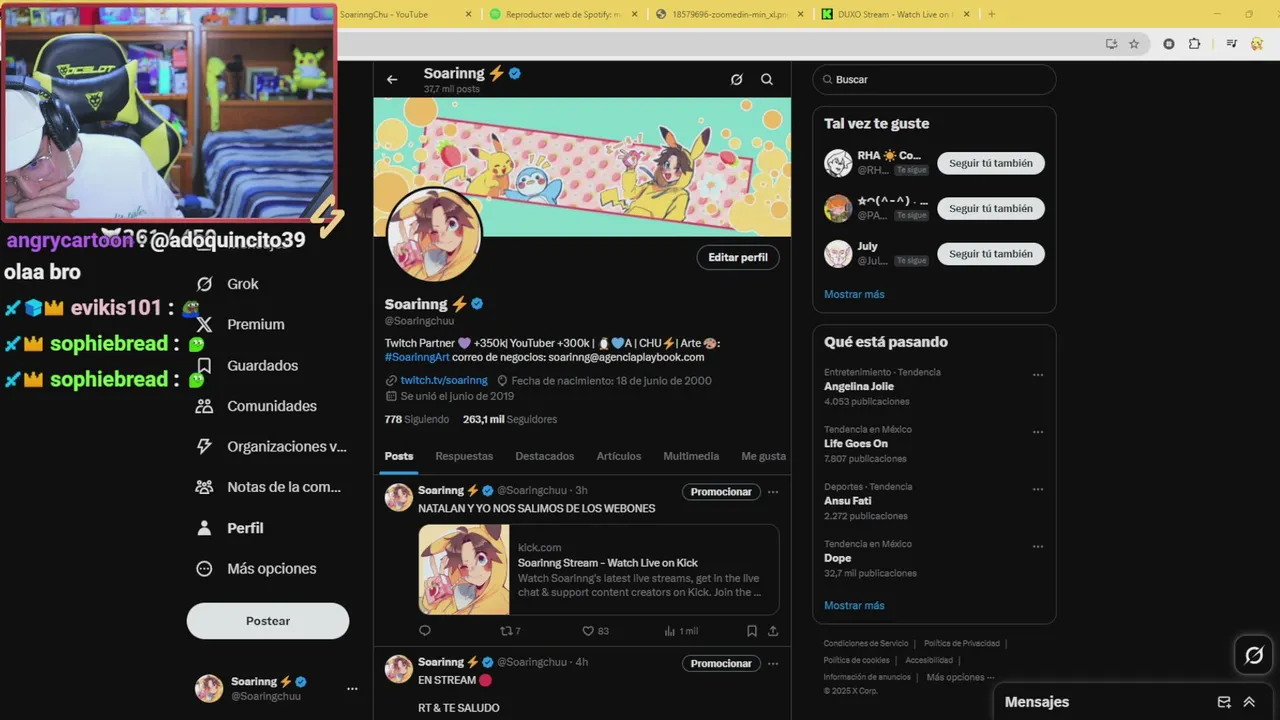Open Grok in the left sidebar
This screenshot has height=720, width=1280.
pyautogui.click(x=228, y=284)
